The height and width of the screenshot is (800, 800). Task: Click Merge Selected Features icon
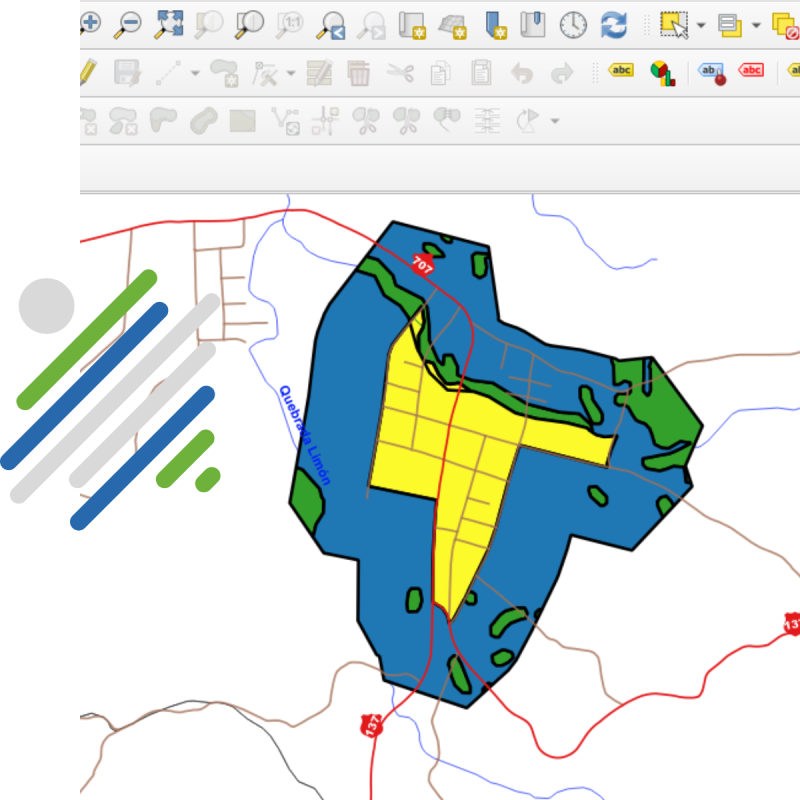click(x=446, y=120)
